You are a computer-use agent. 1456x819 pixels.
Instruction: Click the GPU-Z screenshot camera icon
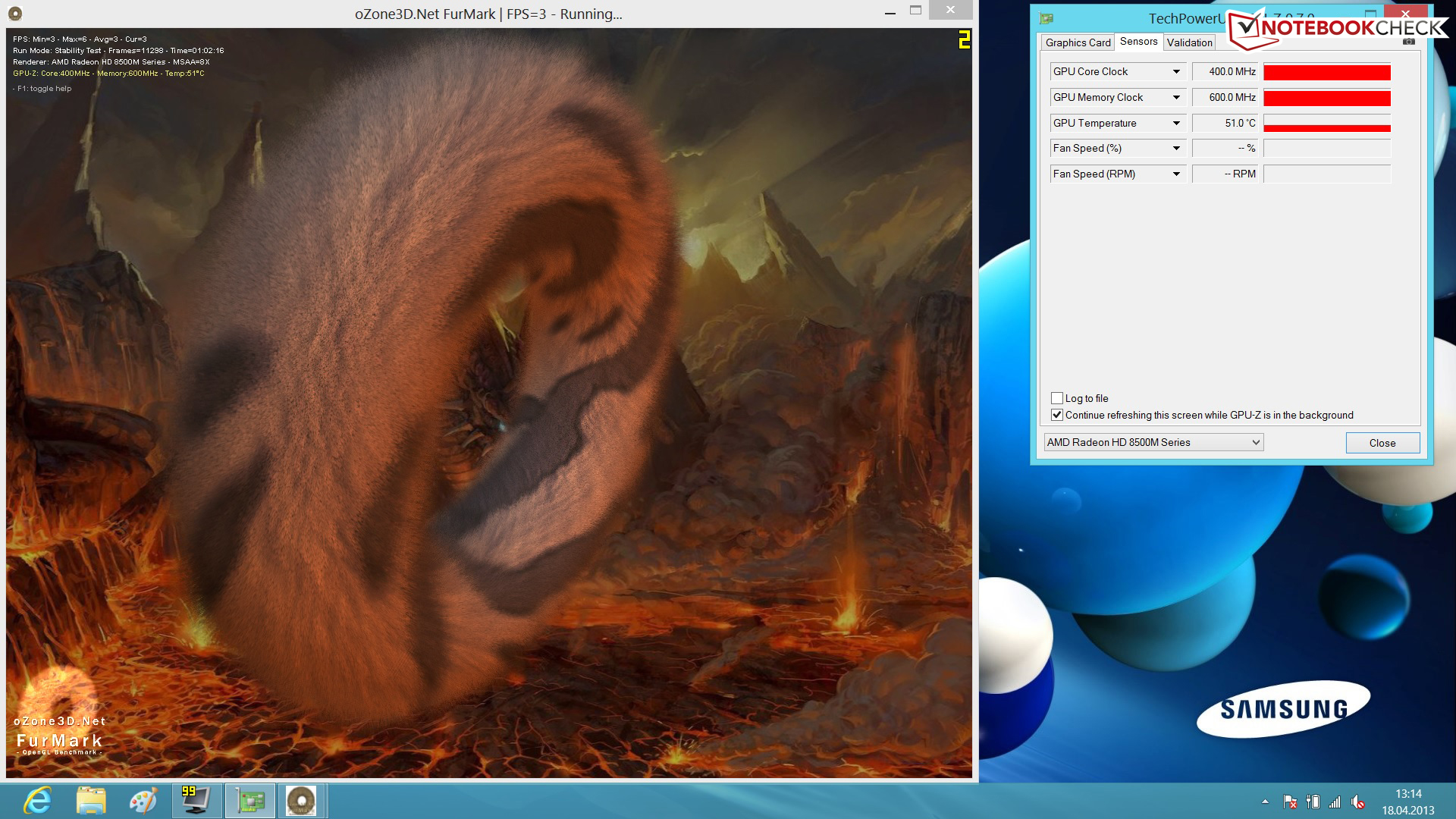tap(1408, 42)
